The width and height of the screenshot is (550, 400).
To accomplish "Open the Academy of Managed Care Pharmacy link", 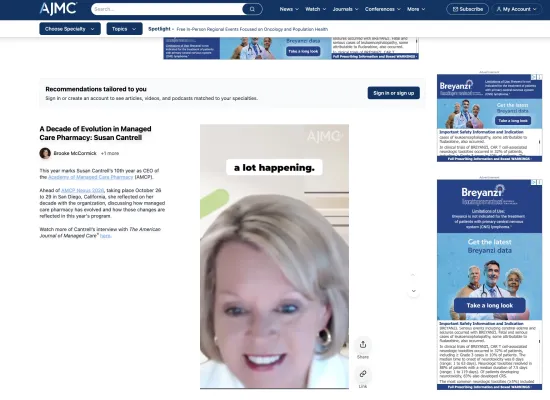I will coord(90,177).
